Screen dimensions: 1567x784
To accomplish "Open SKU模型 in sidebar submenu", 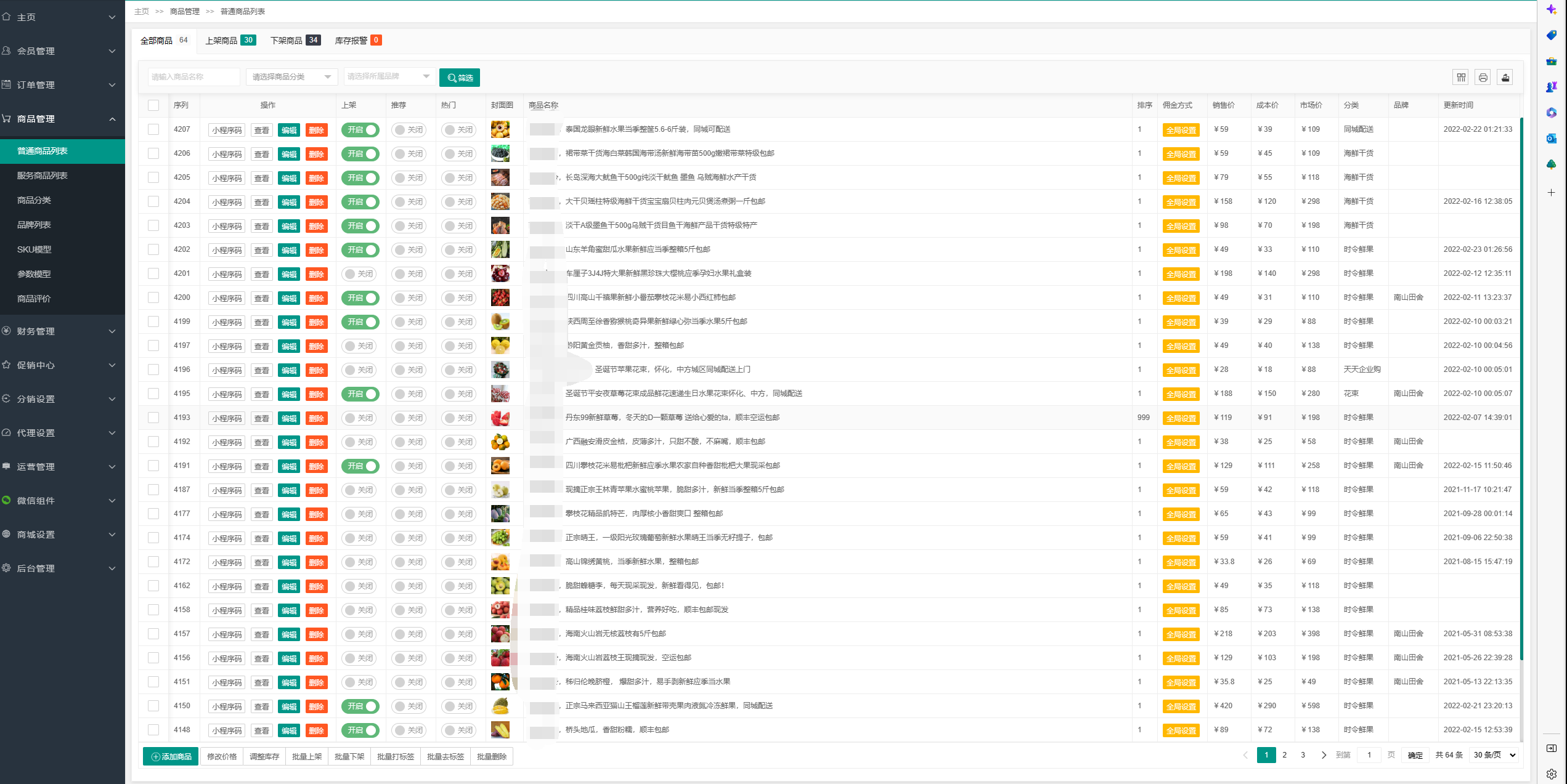I will [62, 249].
